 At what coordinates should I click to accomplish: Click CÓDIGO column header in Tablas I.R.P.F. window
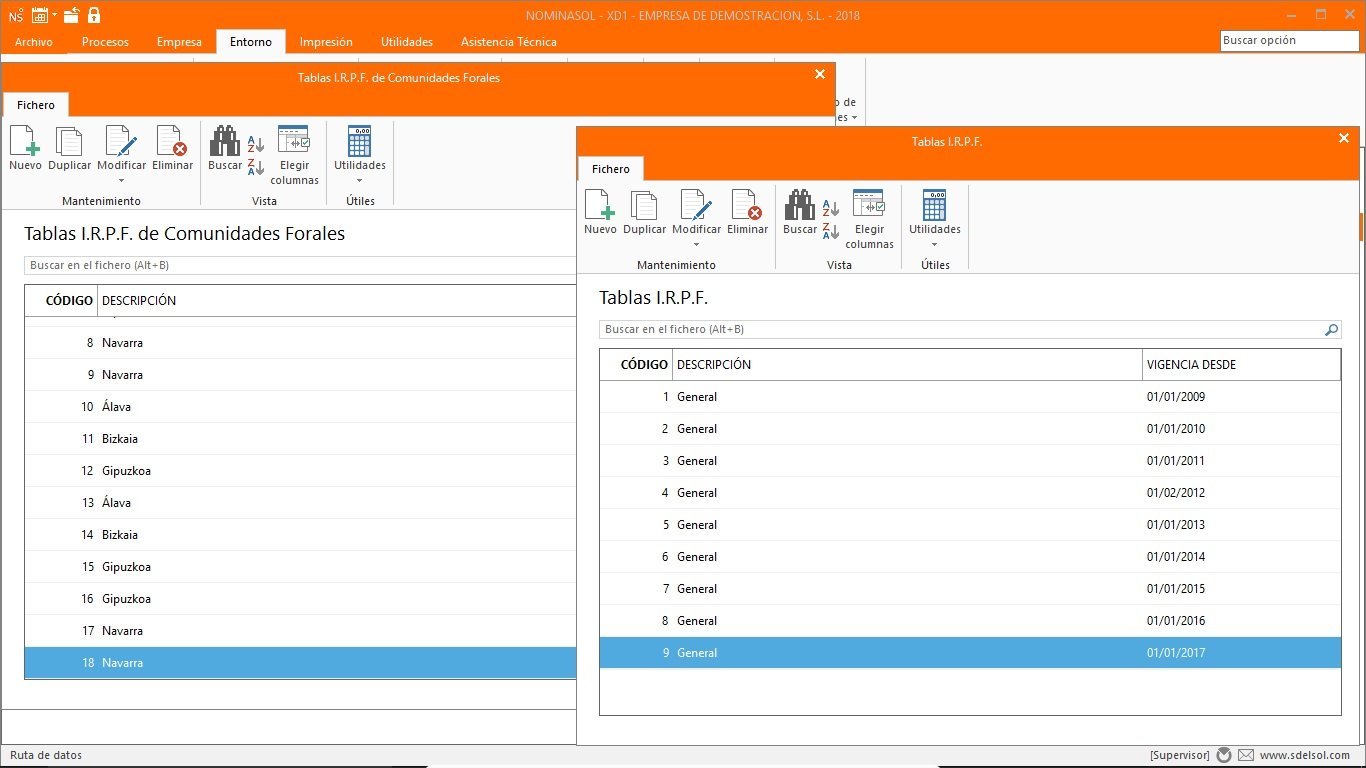pos(636,365)
